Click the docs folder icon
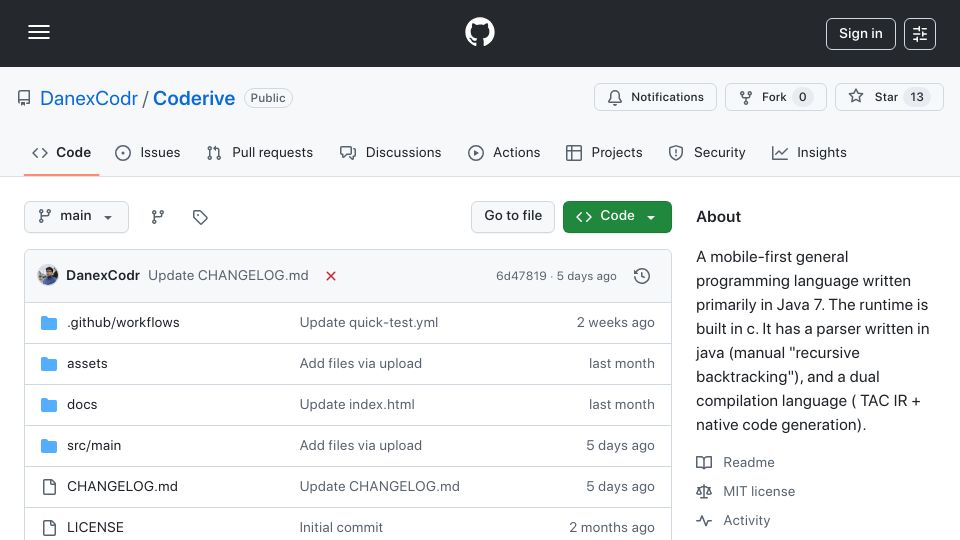The height and width of the screenshot is (540, 960). 49,405
